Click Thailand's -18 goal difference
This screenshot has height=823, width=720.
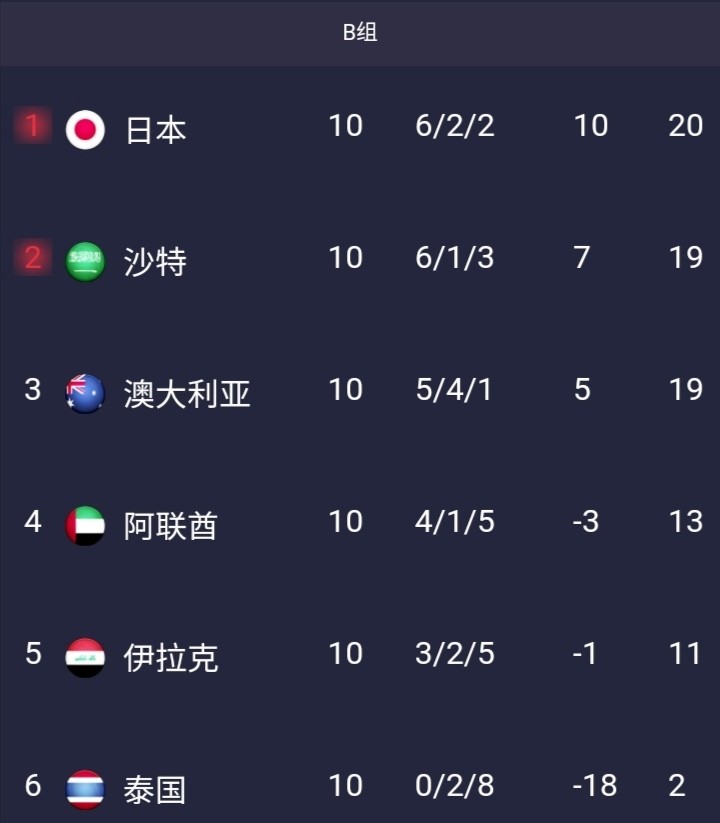(x=595, y=786)
